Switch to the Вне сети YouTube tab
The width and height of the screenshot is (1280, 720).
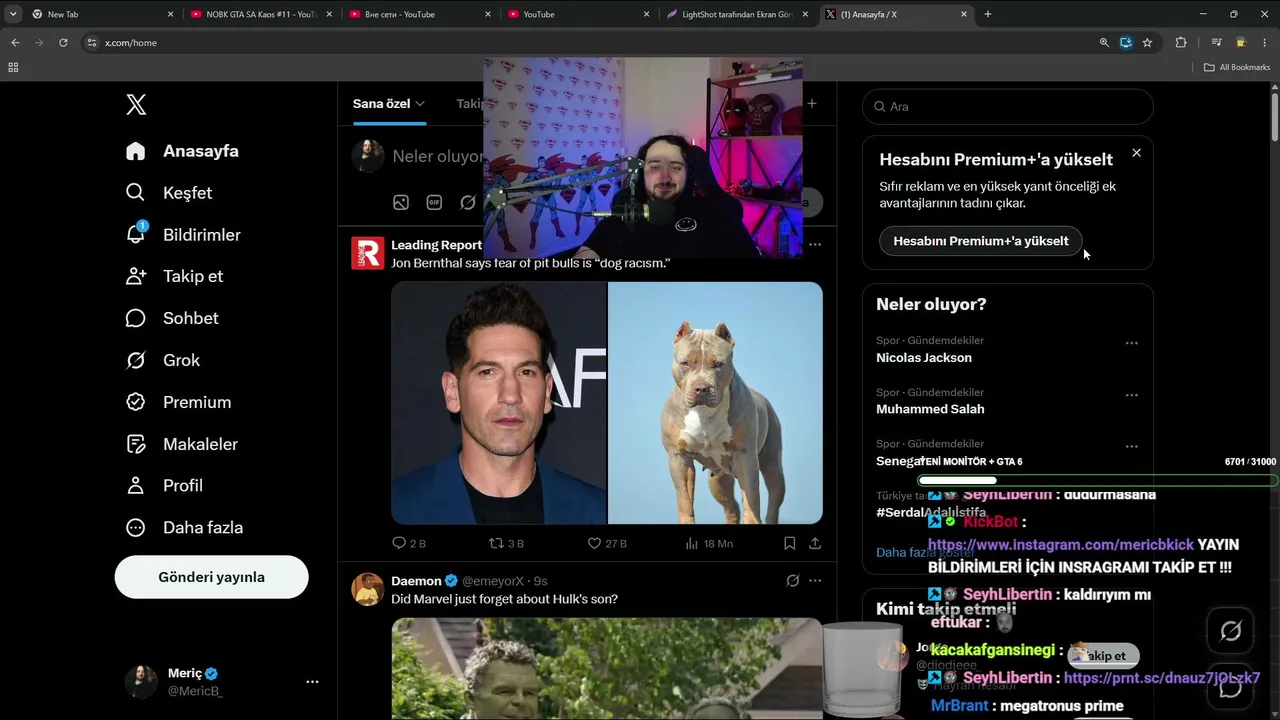click(419, 14)
